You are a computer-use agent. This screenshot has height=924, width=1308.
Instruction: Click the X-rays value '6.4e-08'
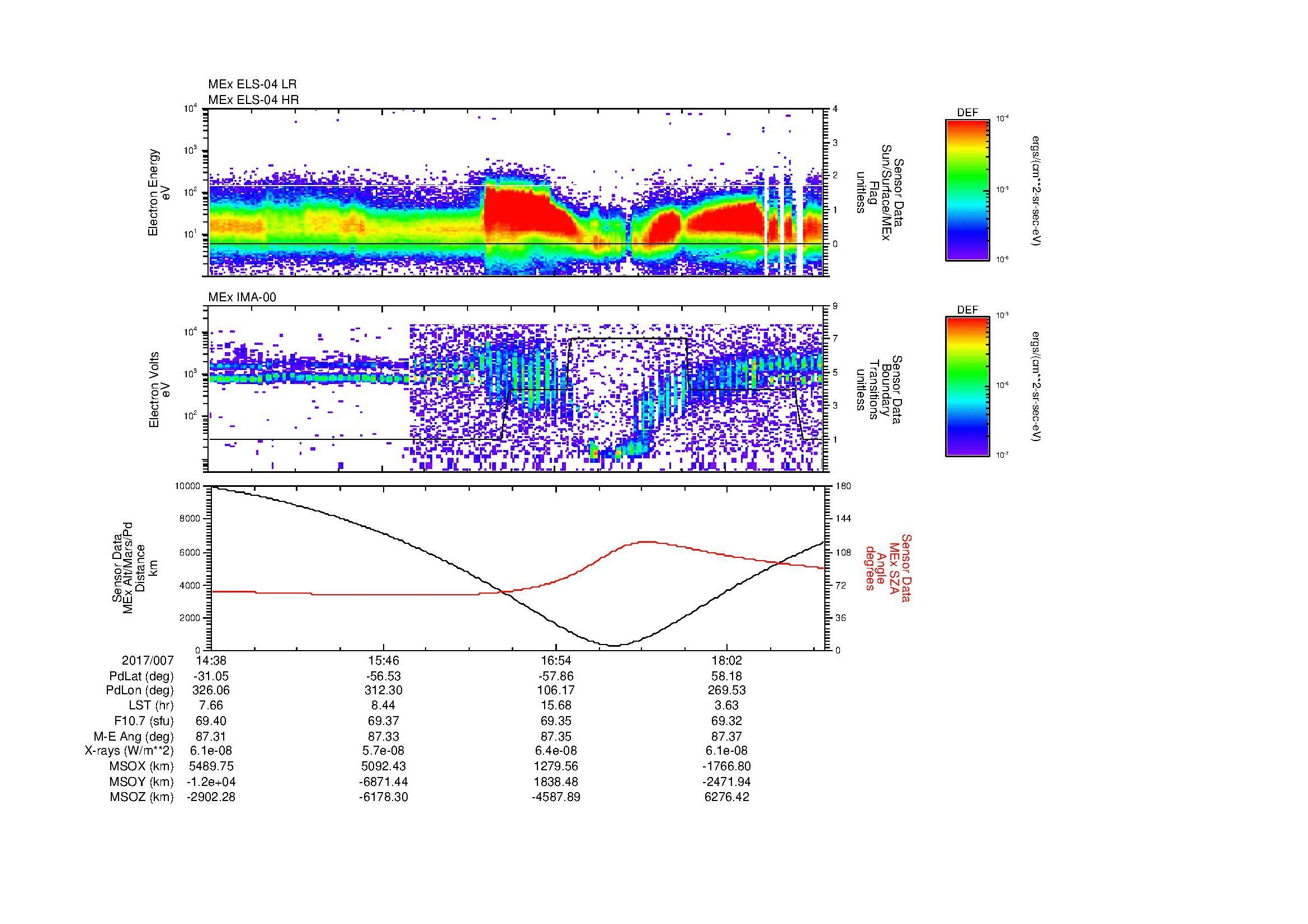[x=556, y=751]
